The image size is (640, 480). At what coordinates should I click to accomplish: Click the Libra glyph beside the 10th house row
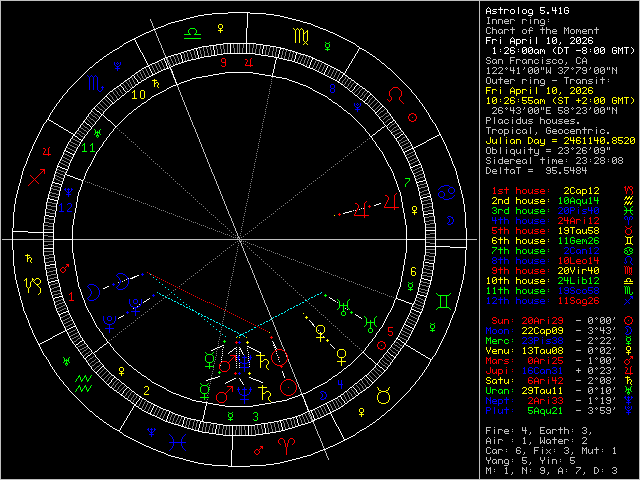pyautogui.click(x=629, y=281)
